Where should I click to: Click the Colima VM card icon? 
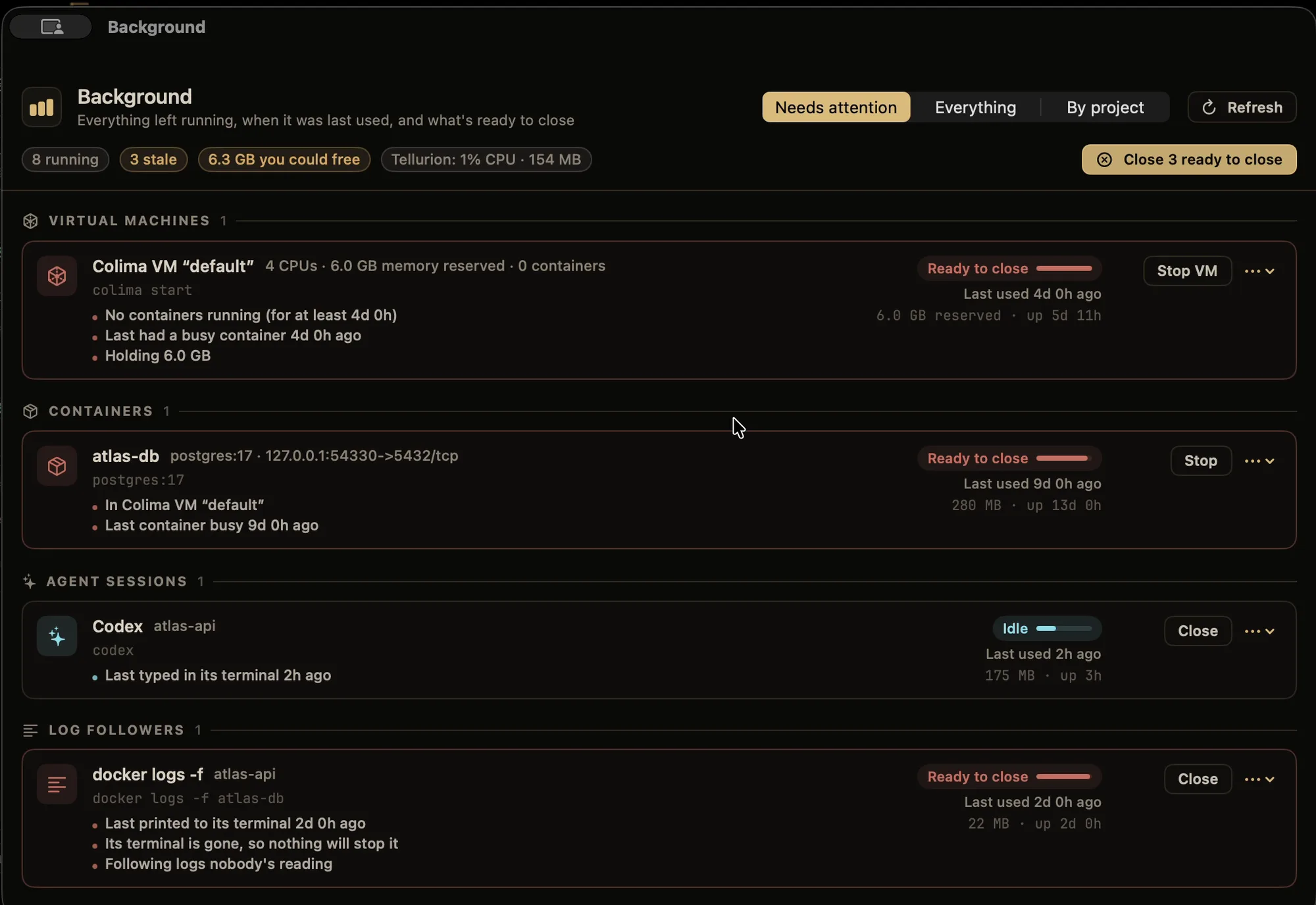click(57, 276)
